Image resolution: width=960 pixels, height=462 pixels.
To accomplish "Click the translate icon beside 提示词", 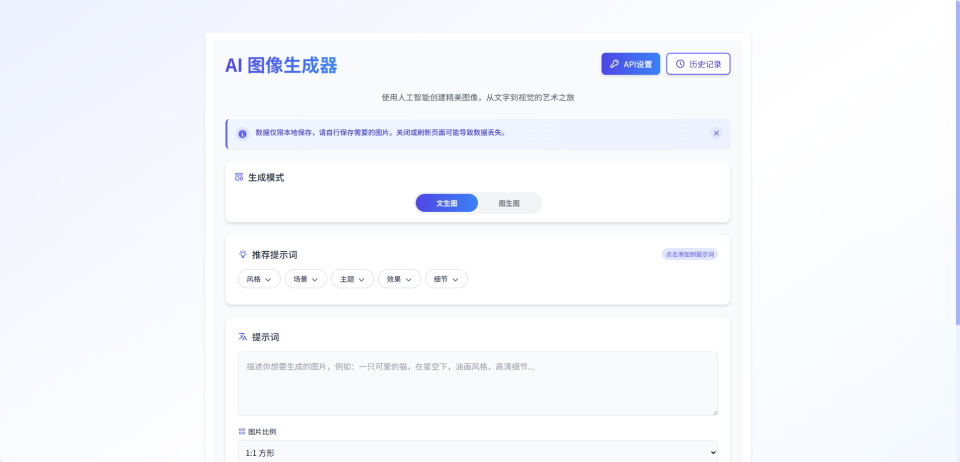I will point(242,337).
